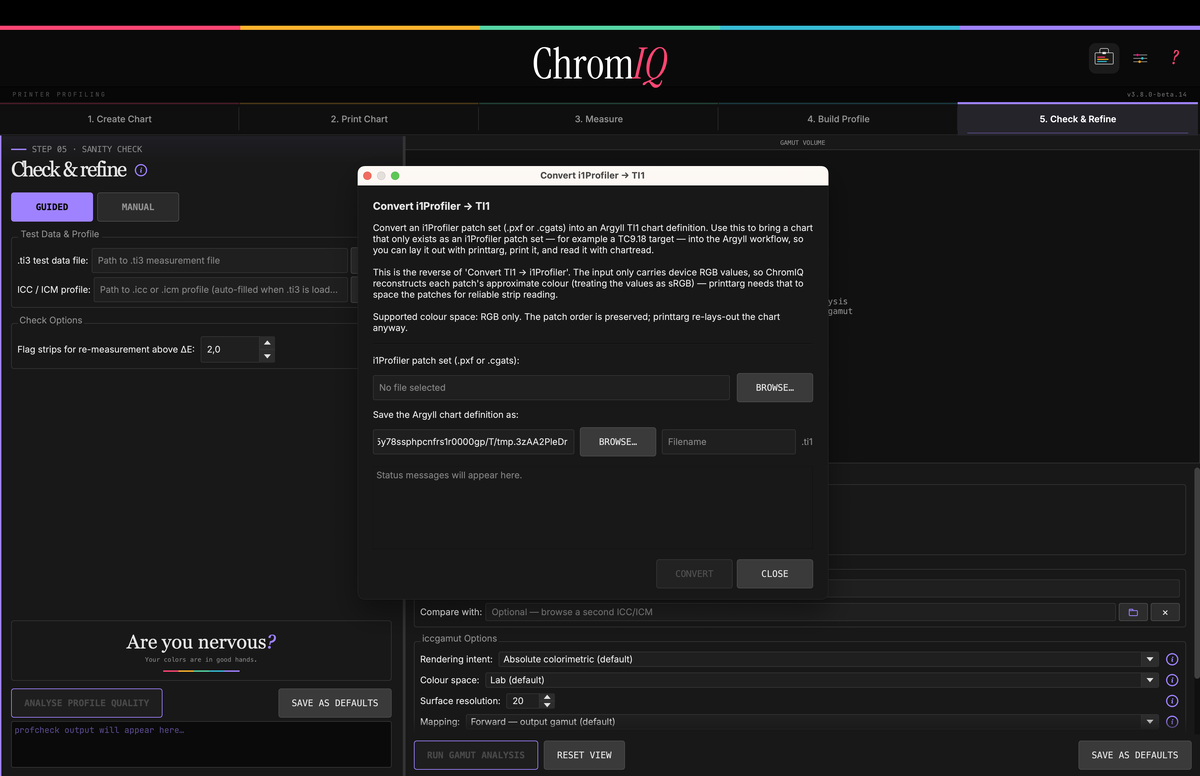The height and width of the screenshot is (776, 1200).
Task: Click the Argyll save folder path field
Action: (x=474, y=441)
